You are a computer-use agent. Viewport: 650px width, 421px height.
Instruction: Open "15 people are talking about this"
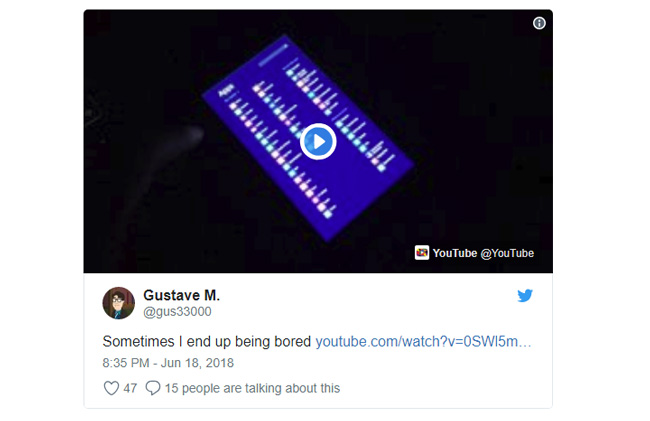[252, 388]
